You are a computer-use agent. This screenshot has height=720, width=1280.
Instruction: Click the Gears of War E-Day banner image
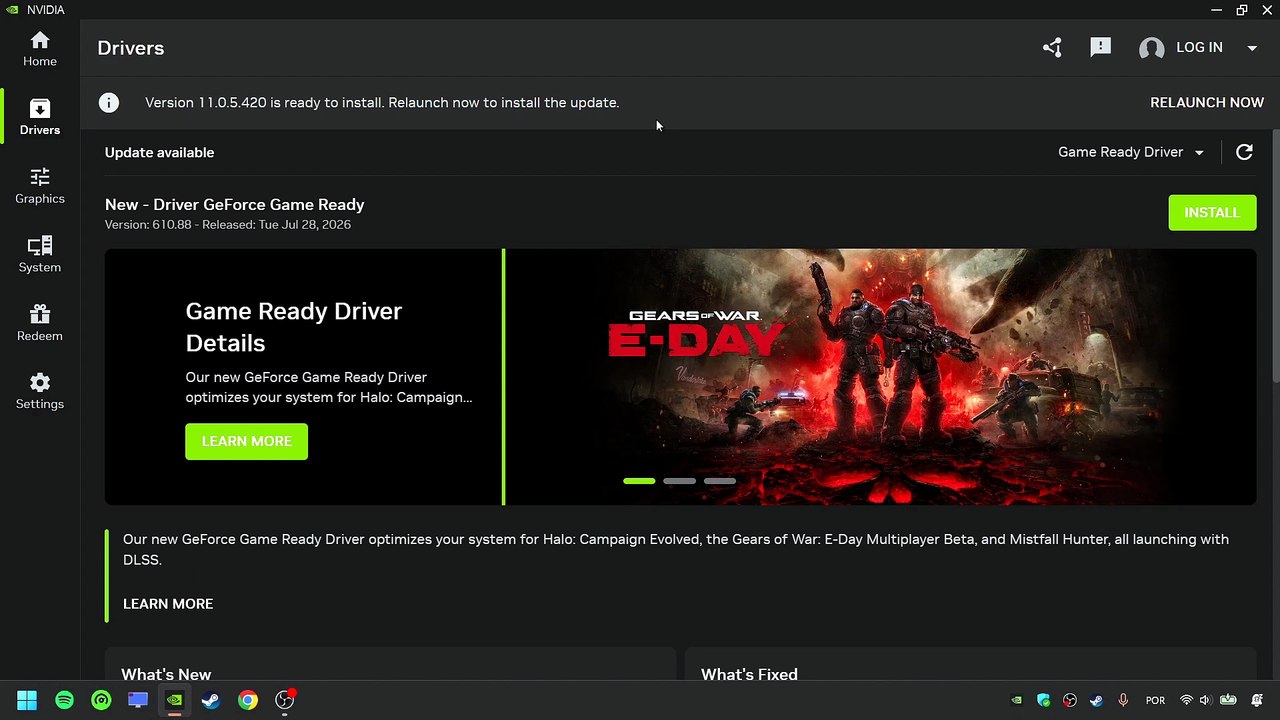[881, 377]
